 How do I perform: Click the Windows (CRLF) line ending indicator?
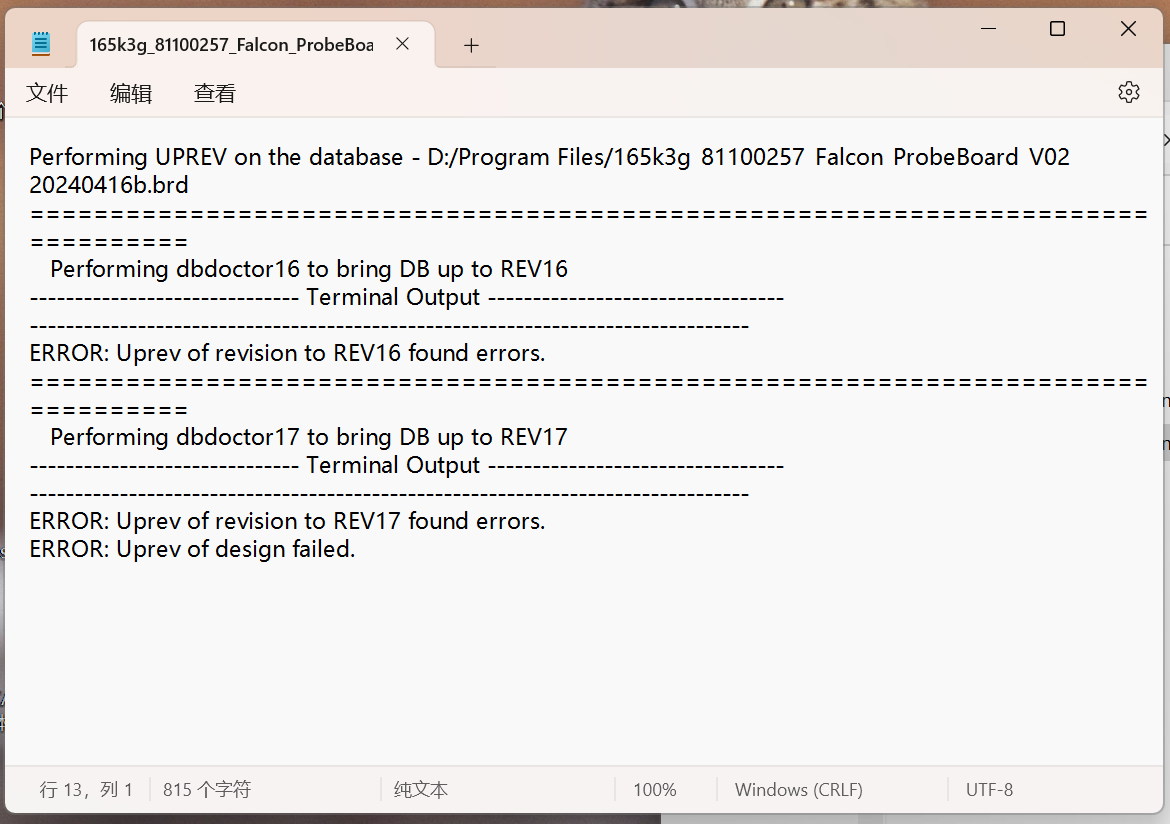(x=798, y=789)
